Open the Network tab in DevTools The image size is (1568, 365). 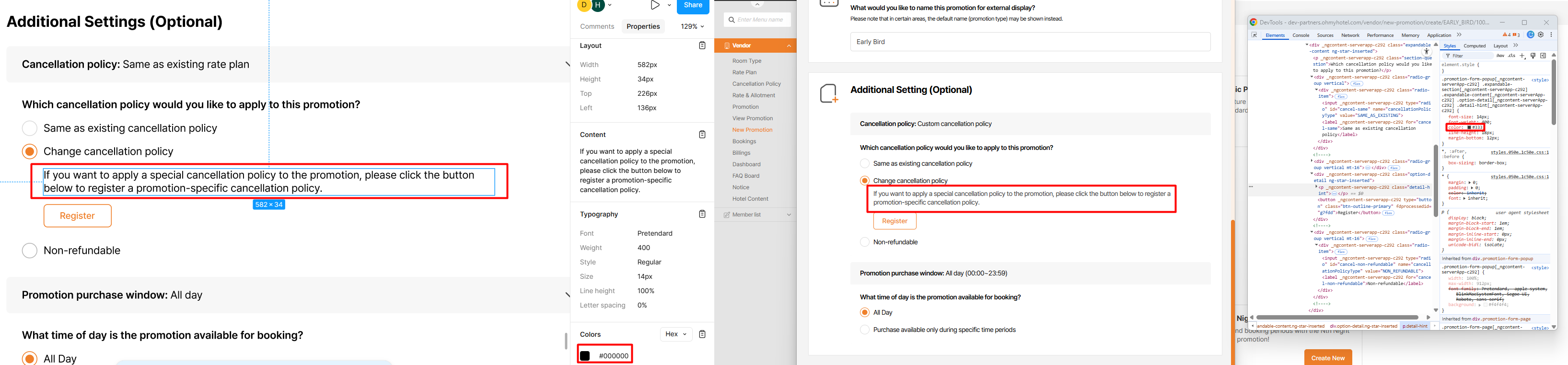tap(1350, 35)
